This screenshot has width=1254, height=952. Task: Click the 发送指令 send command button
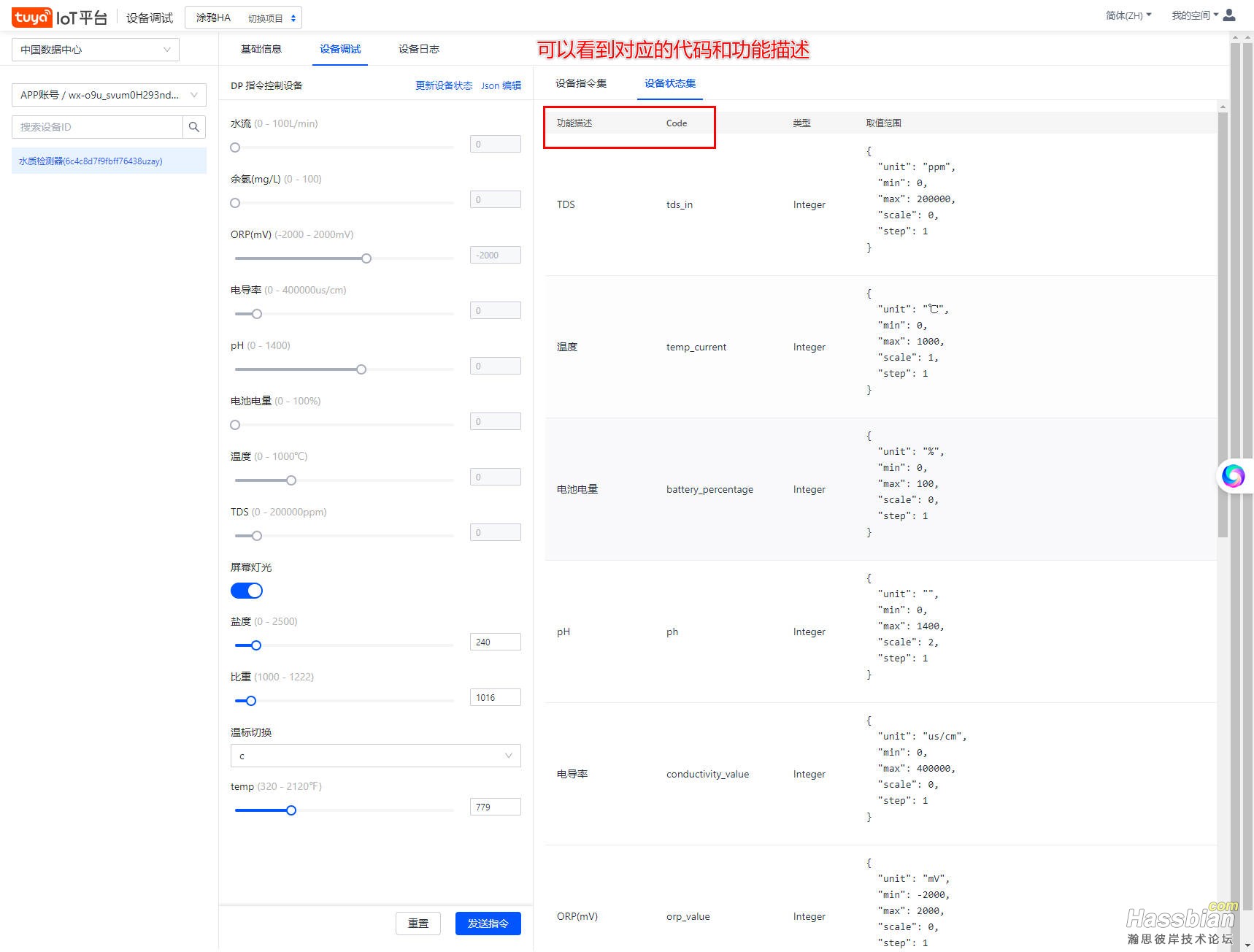(x=488, y=924)
